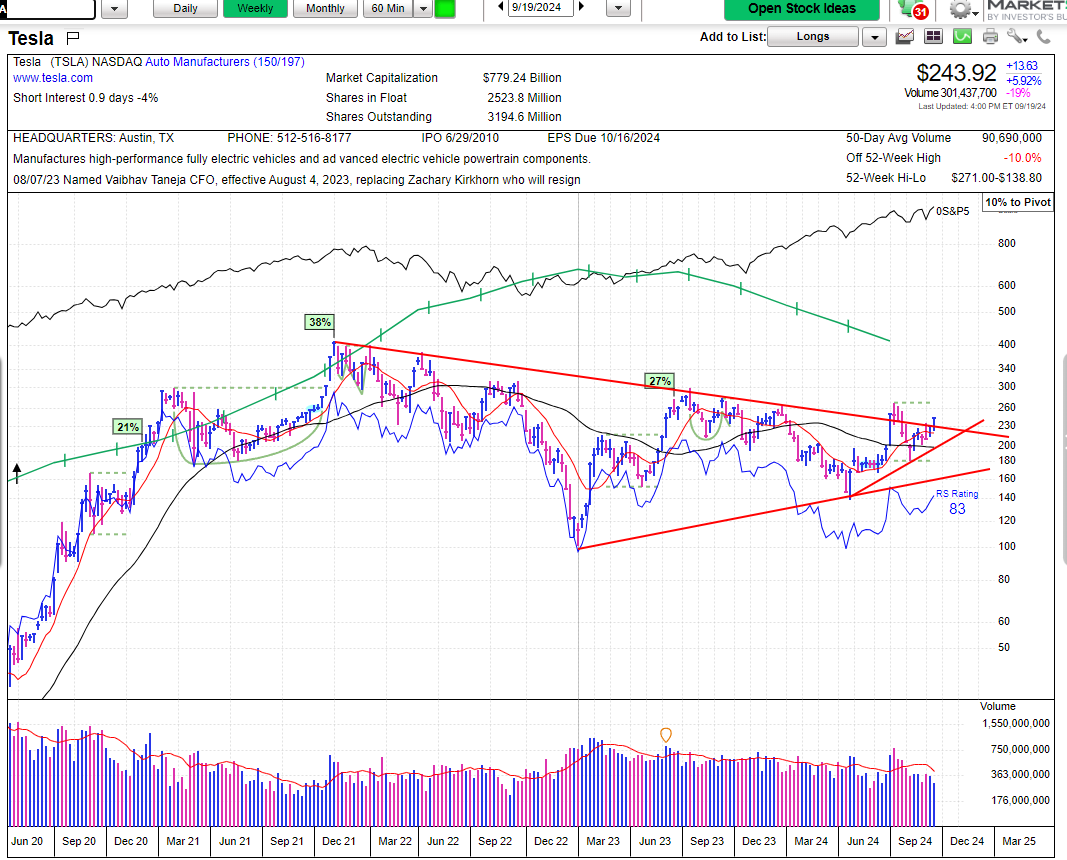Expand the 60 Min interval dropdown arrow

423,9
